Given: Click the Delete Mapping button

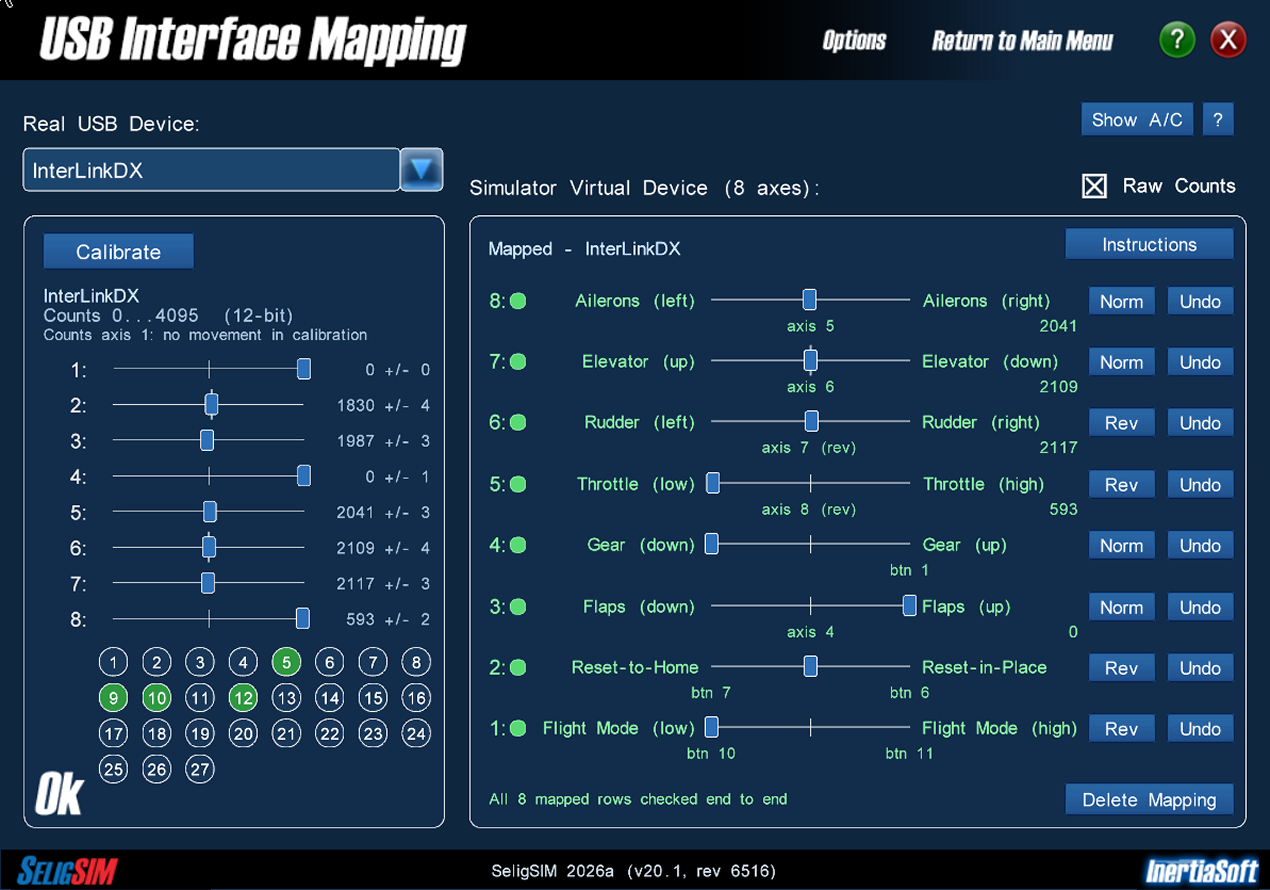Looking at the screenshot, I should tap(1149, 800).
